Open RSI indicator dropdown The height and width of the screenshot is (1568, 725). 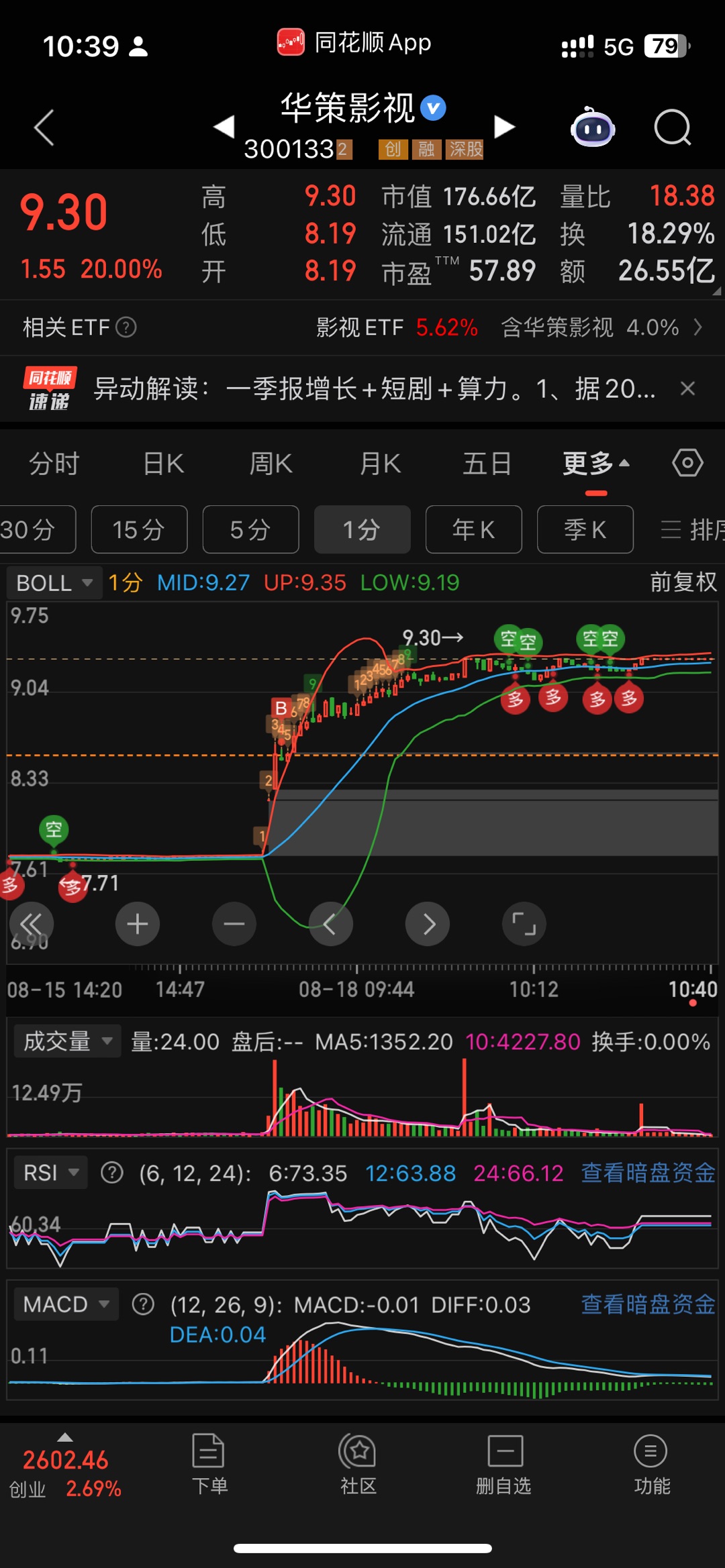[51, 1173]
